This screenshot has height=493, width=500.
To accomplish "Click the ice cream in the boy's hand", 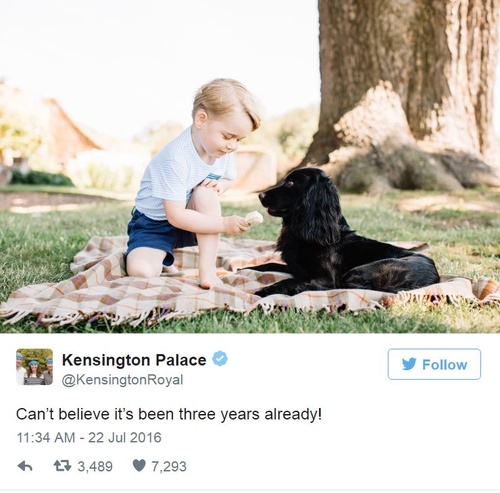I will [x=254, y=218].
